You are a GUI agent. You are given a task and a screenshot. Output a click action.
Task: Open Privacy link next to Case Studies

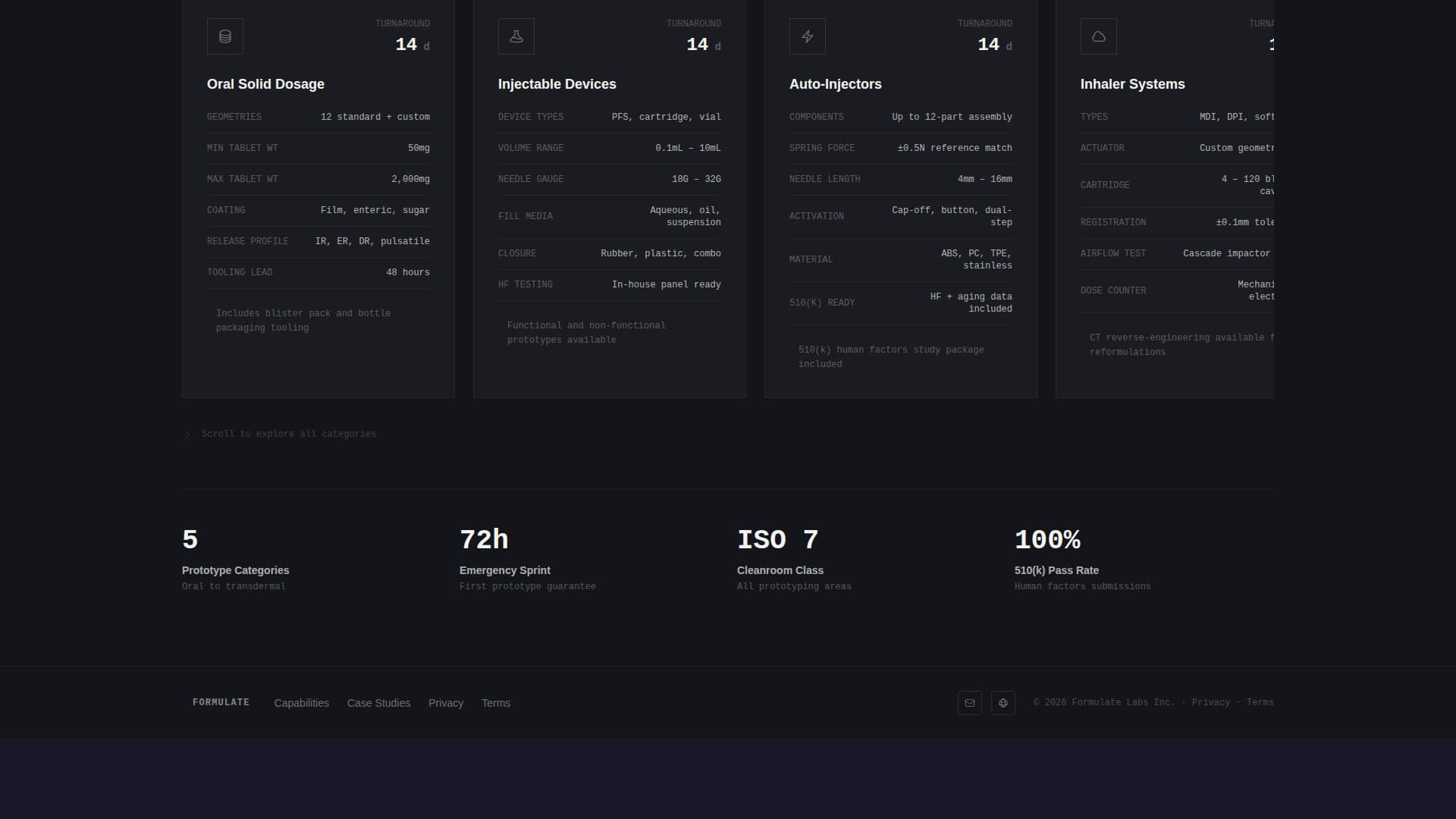[x=446, y=703]
